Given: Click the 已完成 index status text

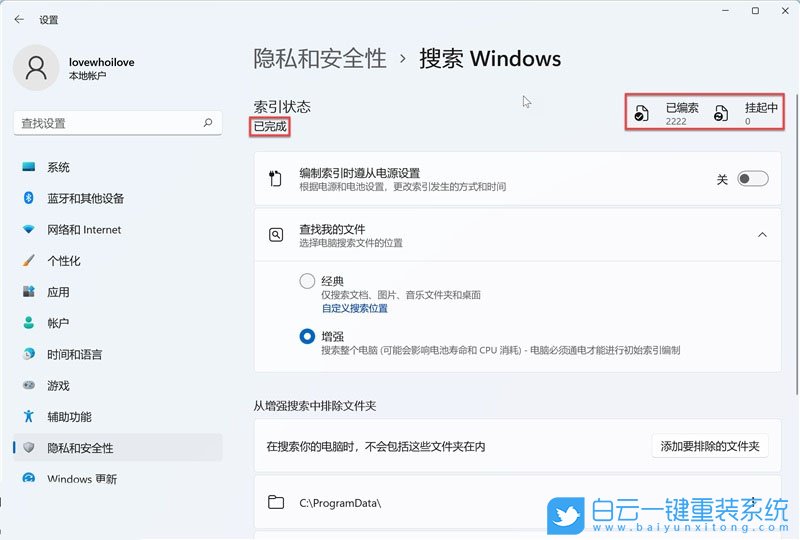Looking at the screenshot, I should click(270, 126).
